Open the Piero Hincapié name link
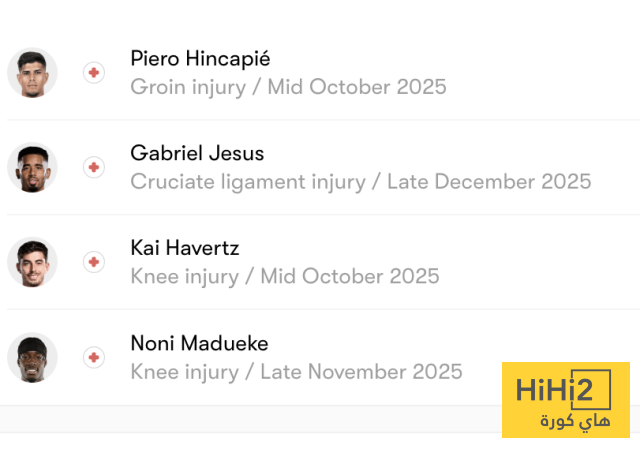 [200, 59]
